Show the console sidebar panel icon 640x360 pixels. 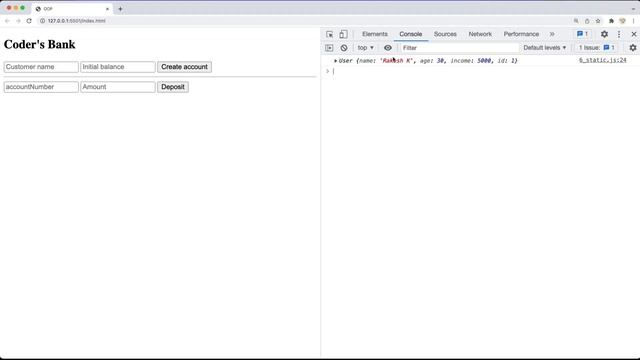tap(329, 48)
